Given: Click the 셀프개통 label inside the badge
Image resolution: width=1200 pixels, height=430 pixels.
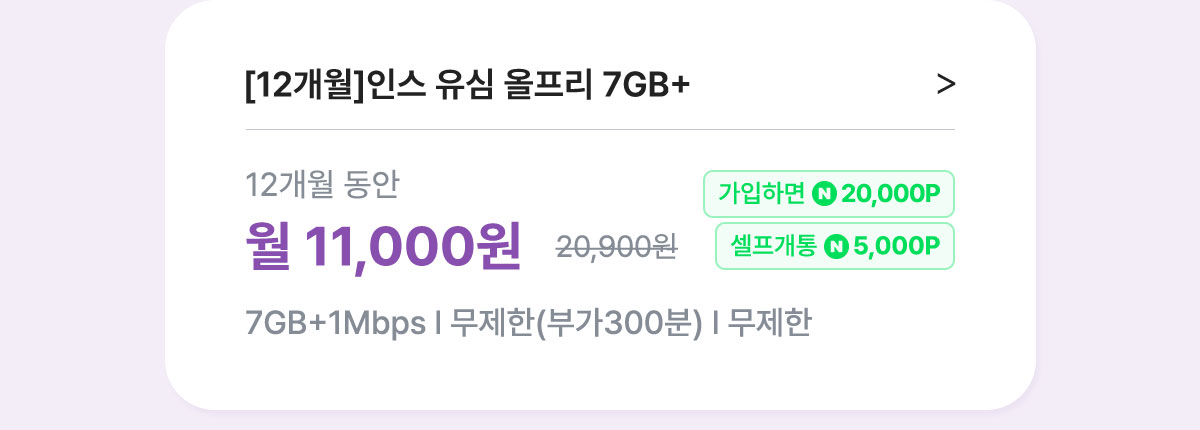Looking at the screenshot, I should pyautogui.click(x=773, y=246).
